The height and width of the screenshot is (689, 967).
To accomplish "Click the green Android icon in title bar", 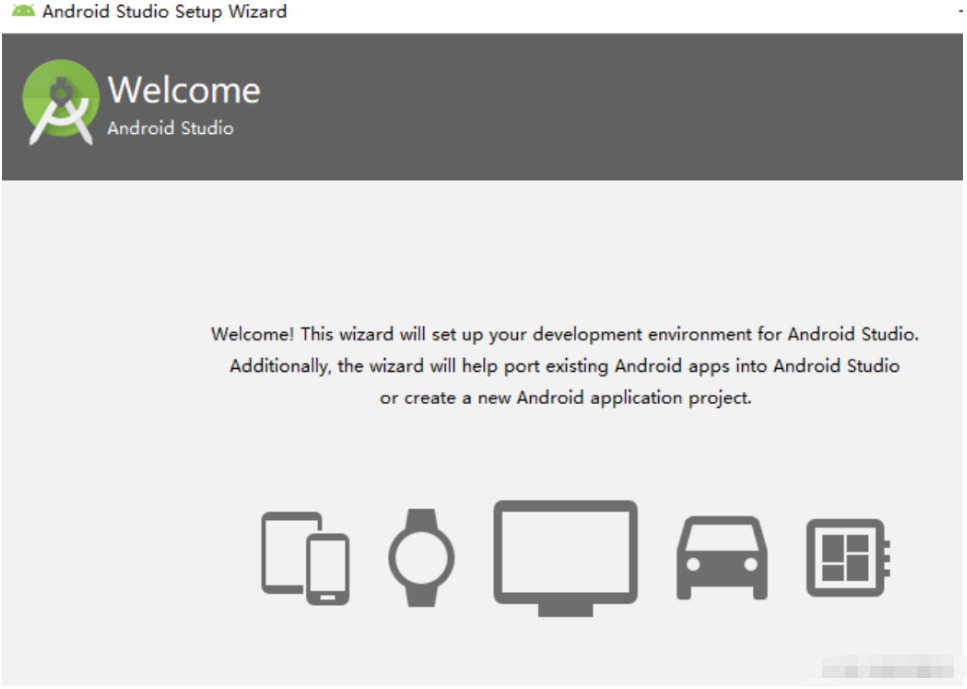I will click(x=22, y=12).
